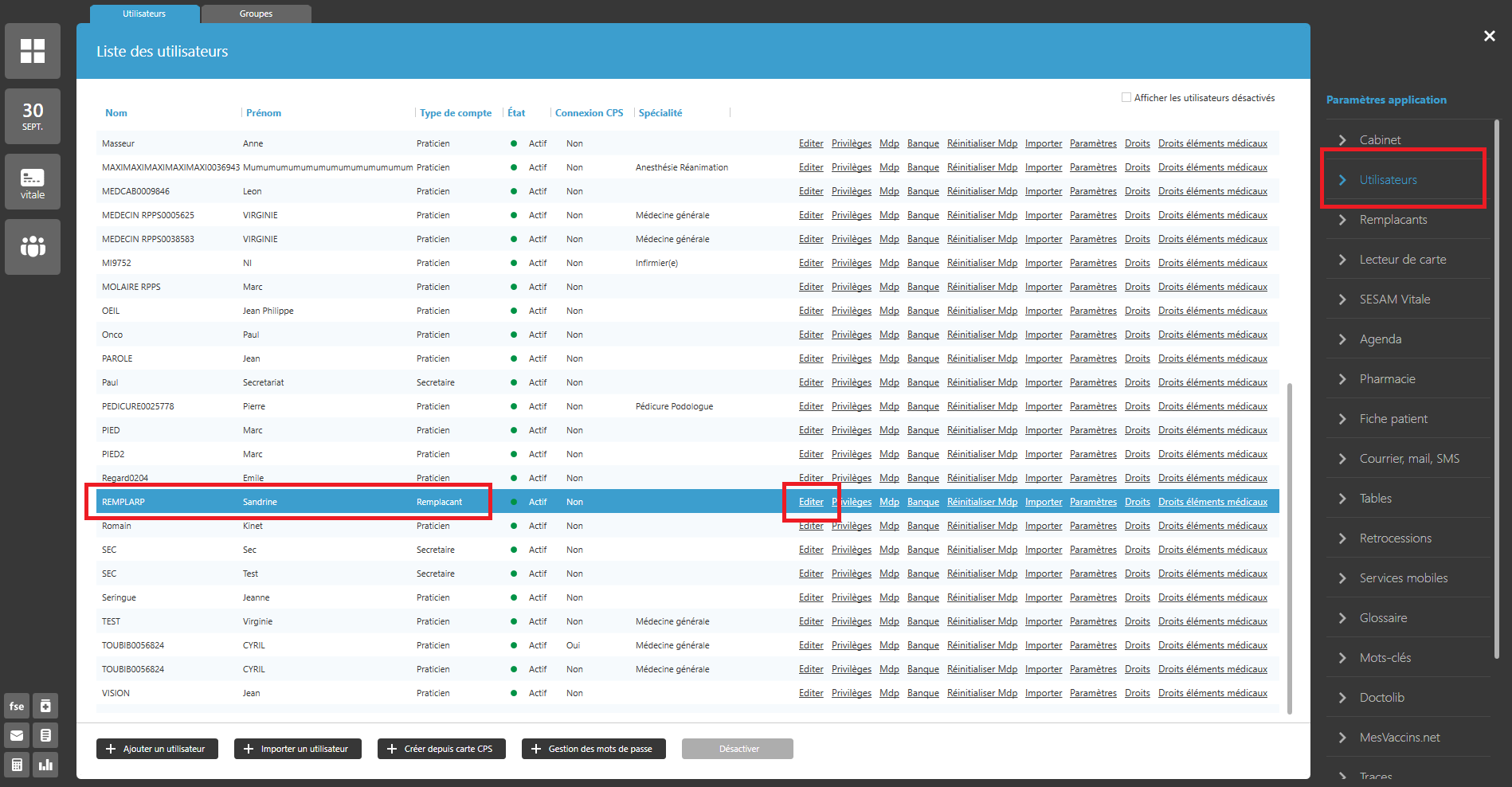Open the 30 Sept. calendar tile

tap(33, 116)
